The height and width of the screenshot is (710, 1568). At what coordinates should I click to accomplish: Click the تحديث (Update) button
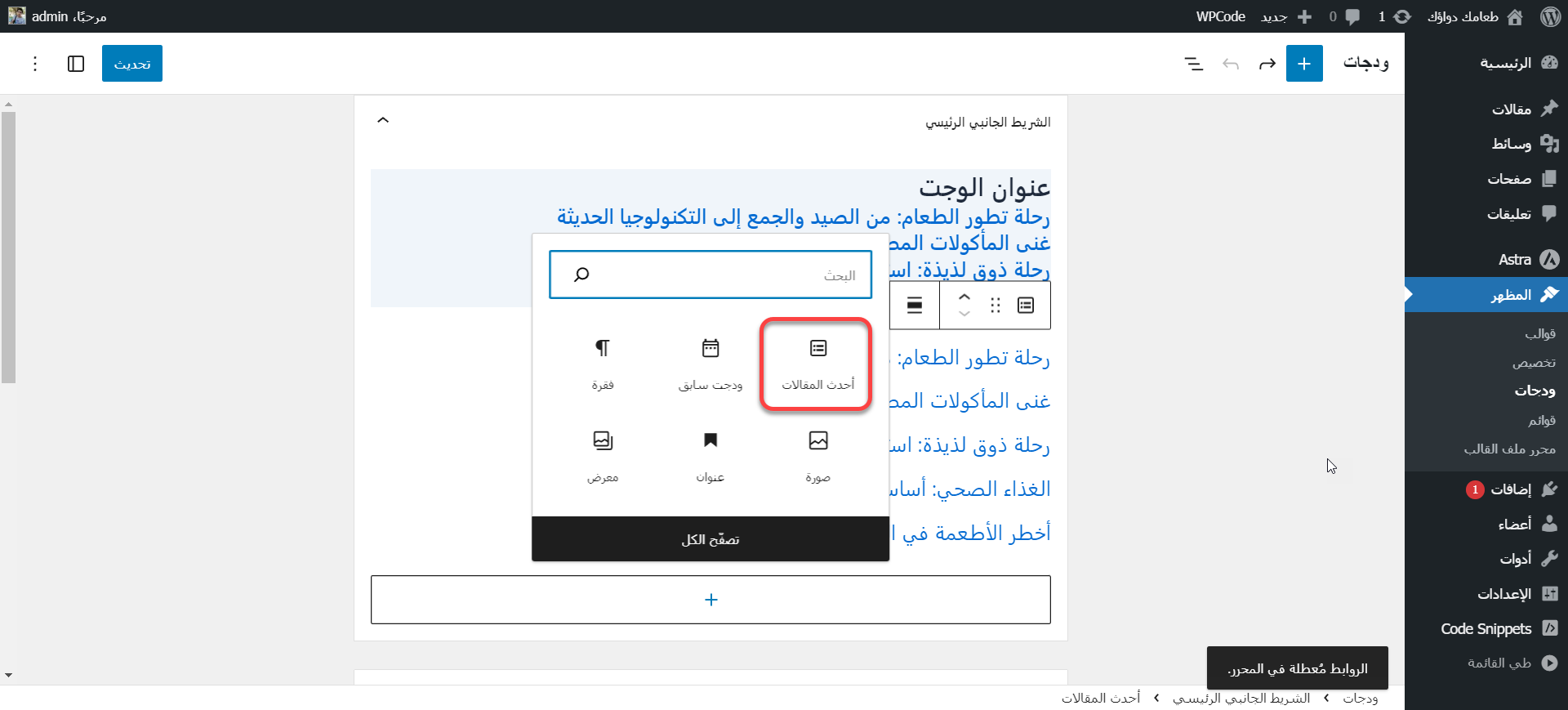pos(132,64)
